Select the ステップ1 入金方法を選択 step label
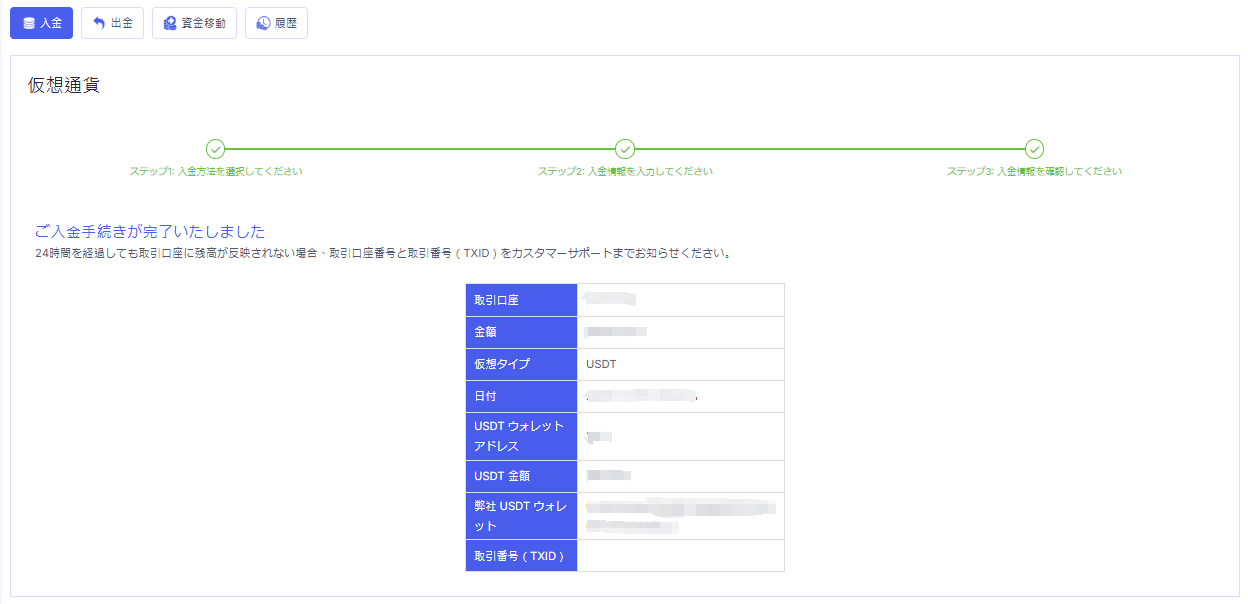Image resolution: width=1248 pixels, height=604 pixels. (x=215, y=171)
